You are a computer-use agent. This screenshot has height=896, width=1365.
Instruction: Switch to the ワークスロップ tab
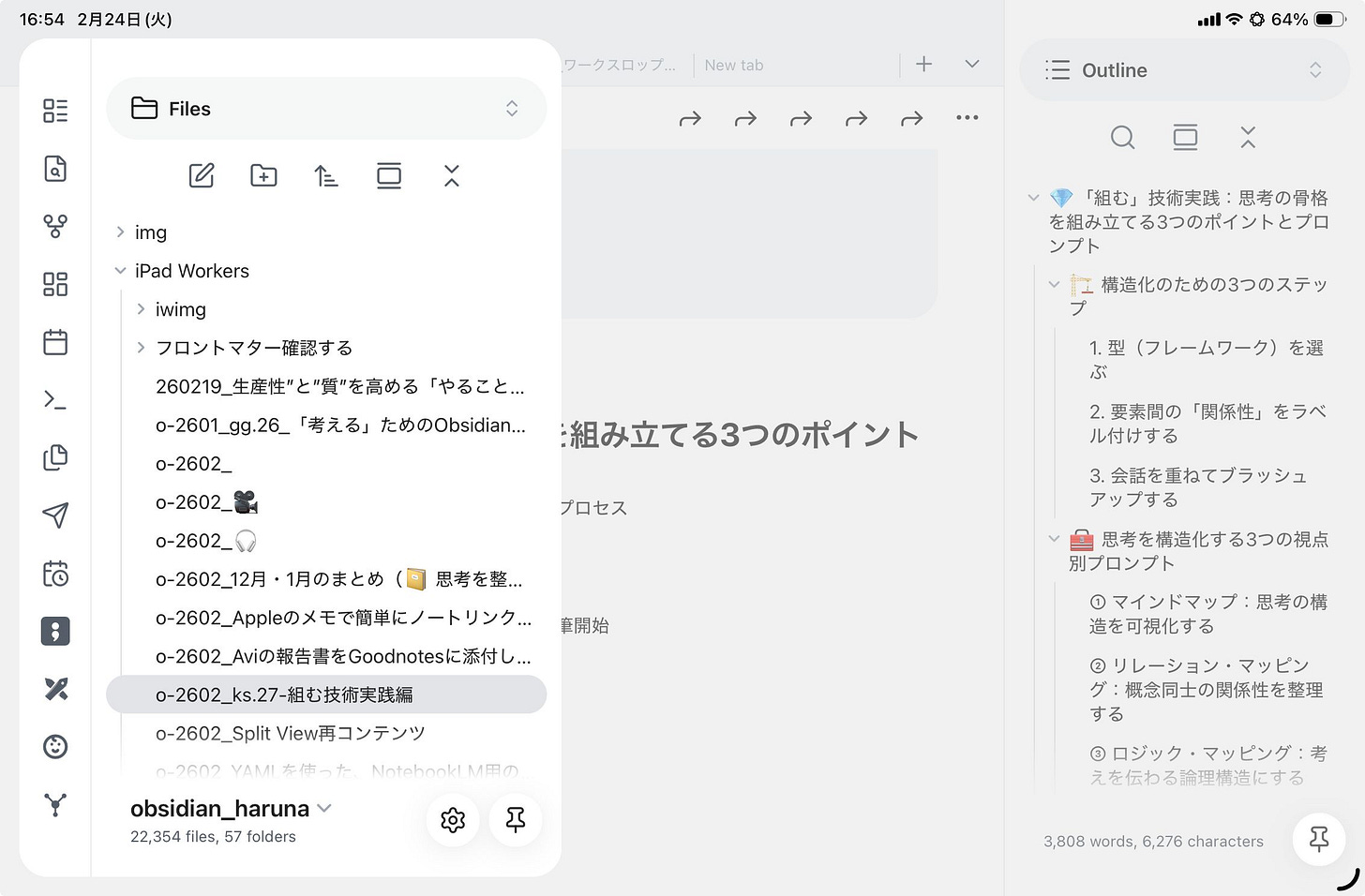620,65
